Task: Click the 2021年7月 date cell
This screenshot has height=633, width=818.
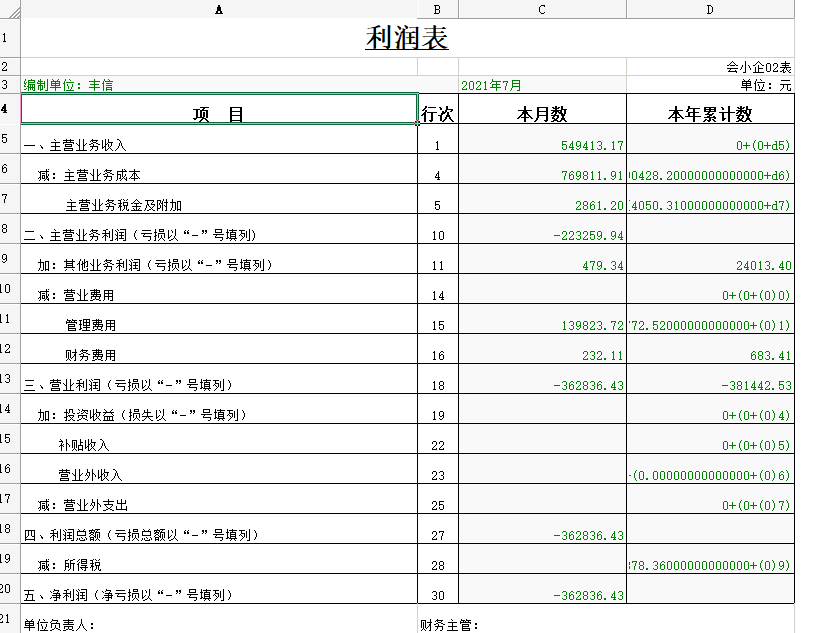Action: click(x=542, y=85)
